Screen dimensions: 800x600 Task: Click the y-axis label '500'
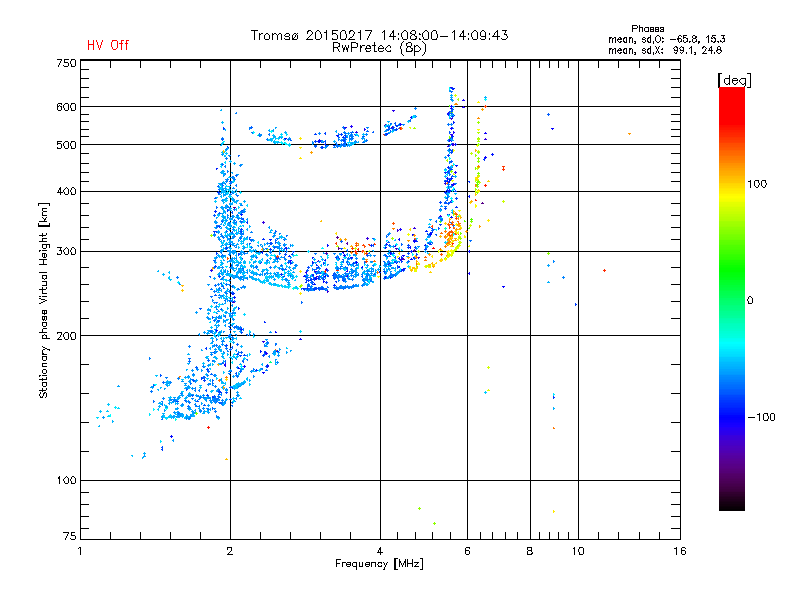pos(67,145)
